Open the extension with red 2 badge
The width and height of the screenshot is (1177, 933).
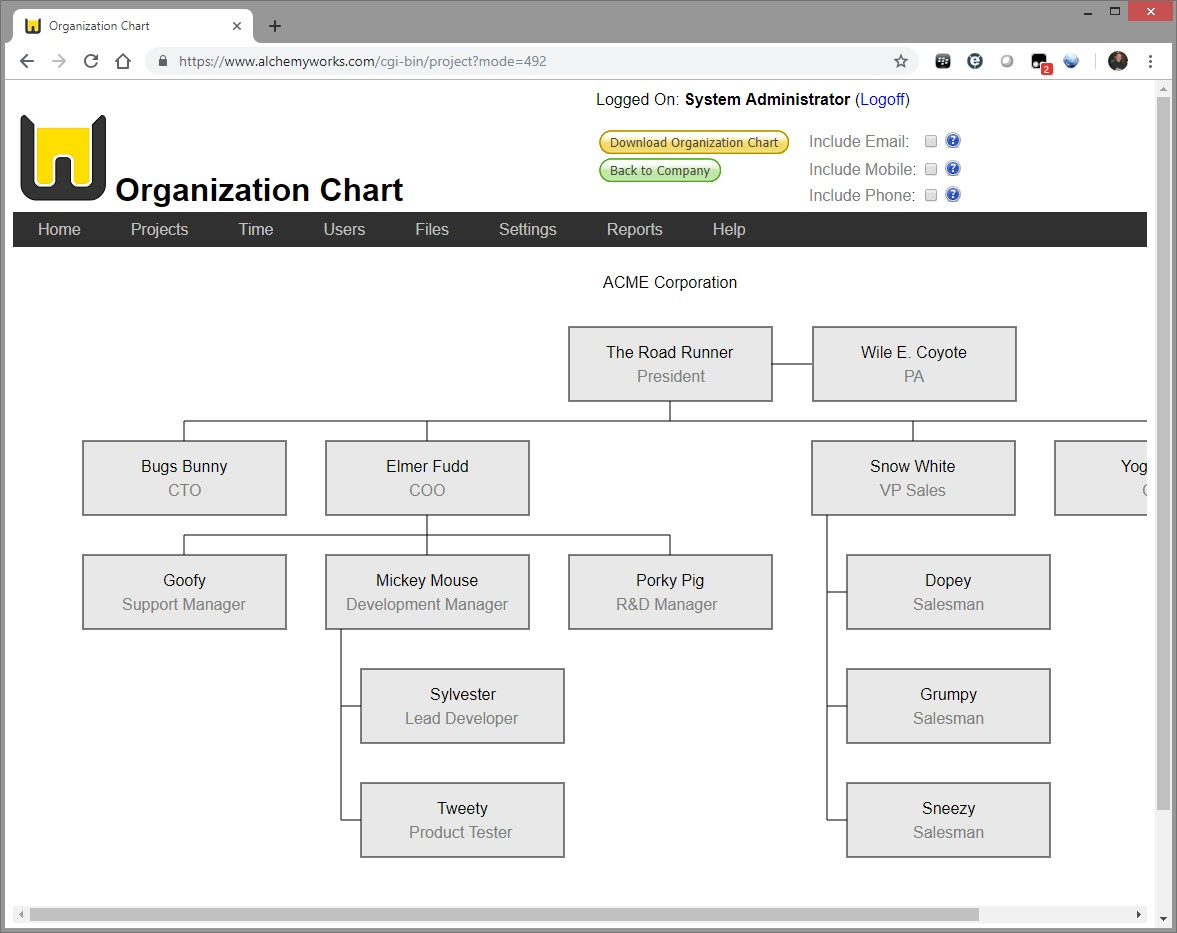click(1040, 62)
